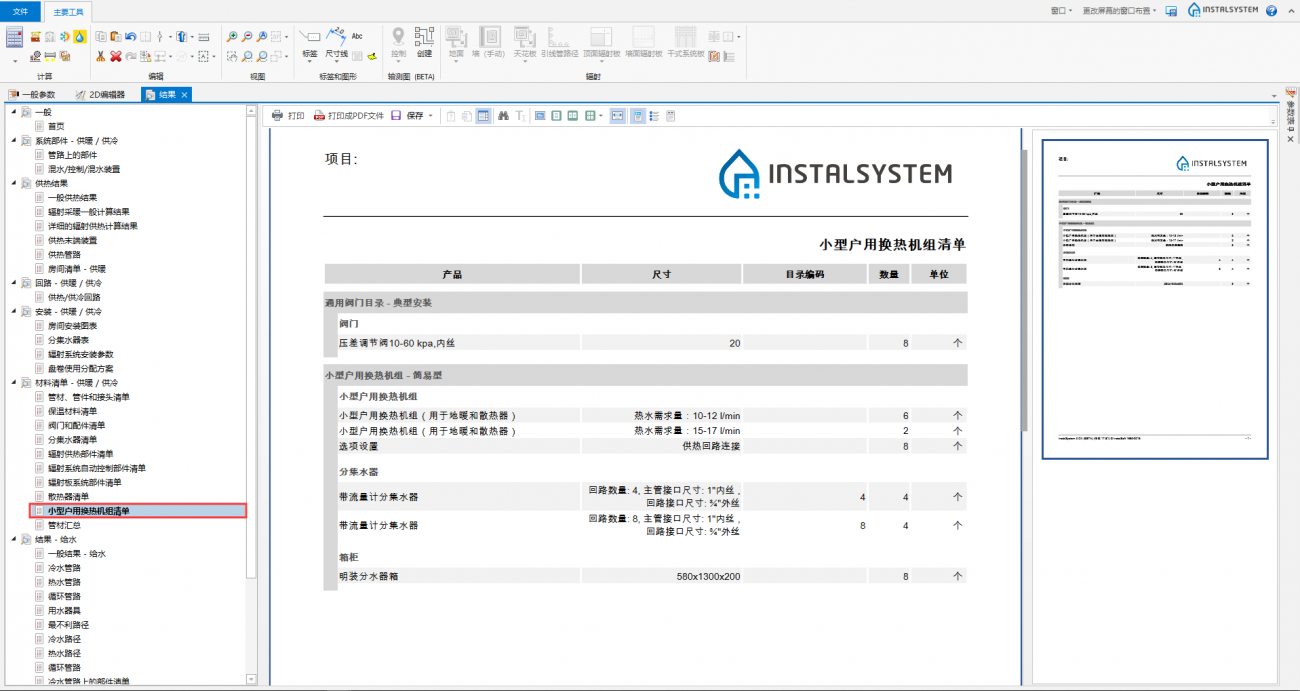Click the 打印成PDF文件 button

[x=348, y=116]
